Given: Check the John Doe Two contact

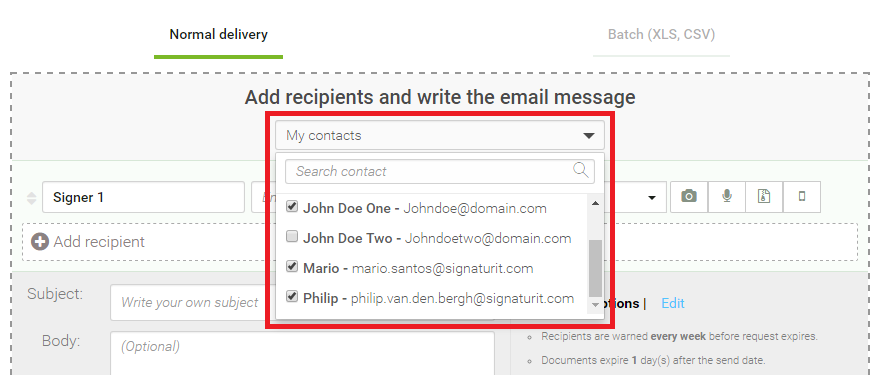Looking at the screenshot, I should click(292, 237).
